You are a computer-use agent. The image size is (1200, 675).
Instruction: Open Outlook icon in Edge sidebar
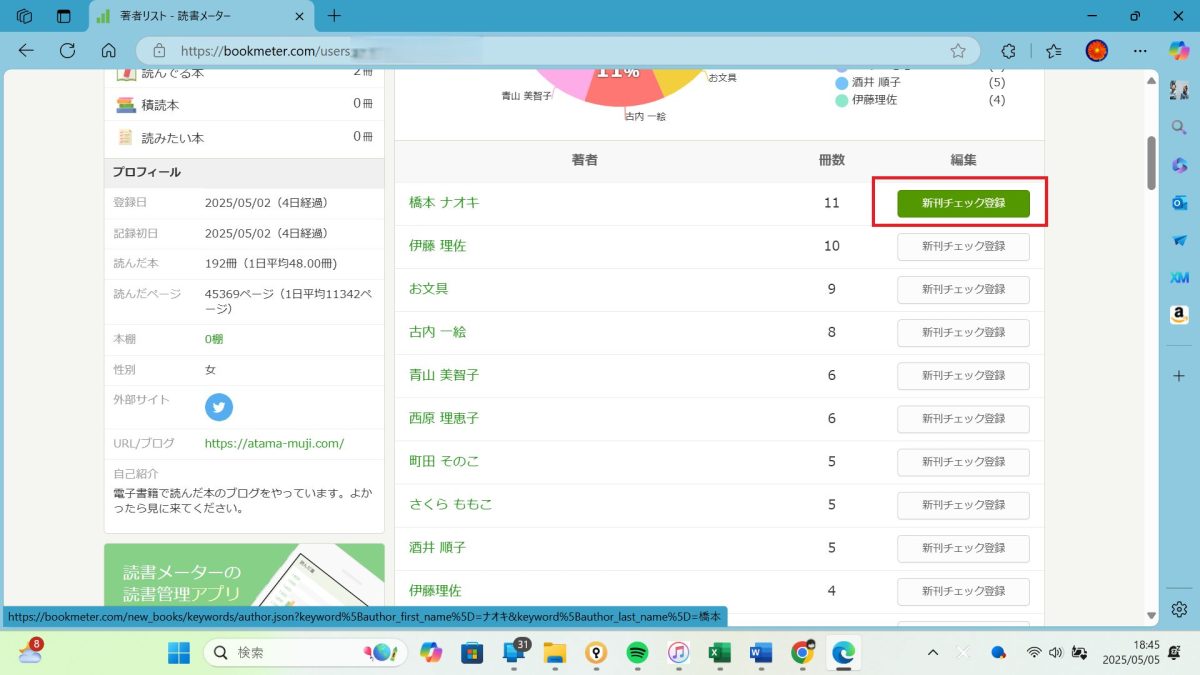click(1179, 203)
